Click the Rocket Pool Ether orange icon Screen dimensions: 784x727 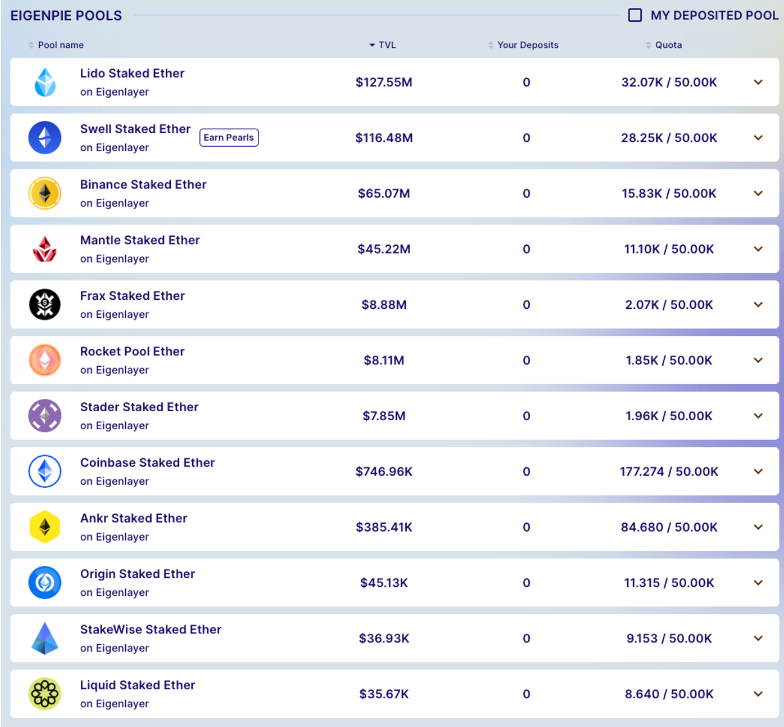[x=45, y=360]
